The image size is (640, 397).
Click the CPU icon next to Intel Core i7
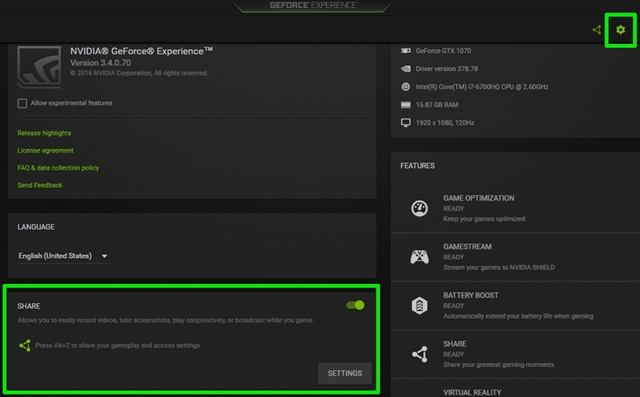pyautogui.click(x=406, y=86)
